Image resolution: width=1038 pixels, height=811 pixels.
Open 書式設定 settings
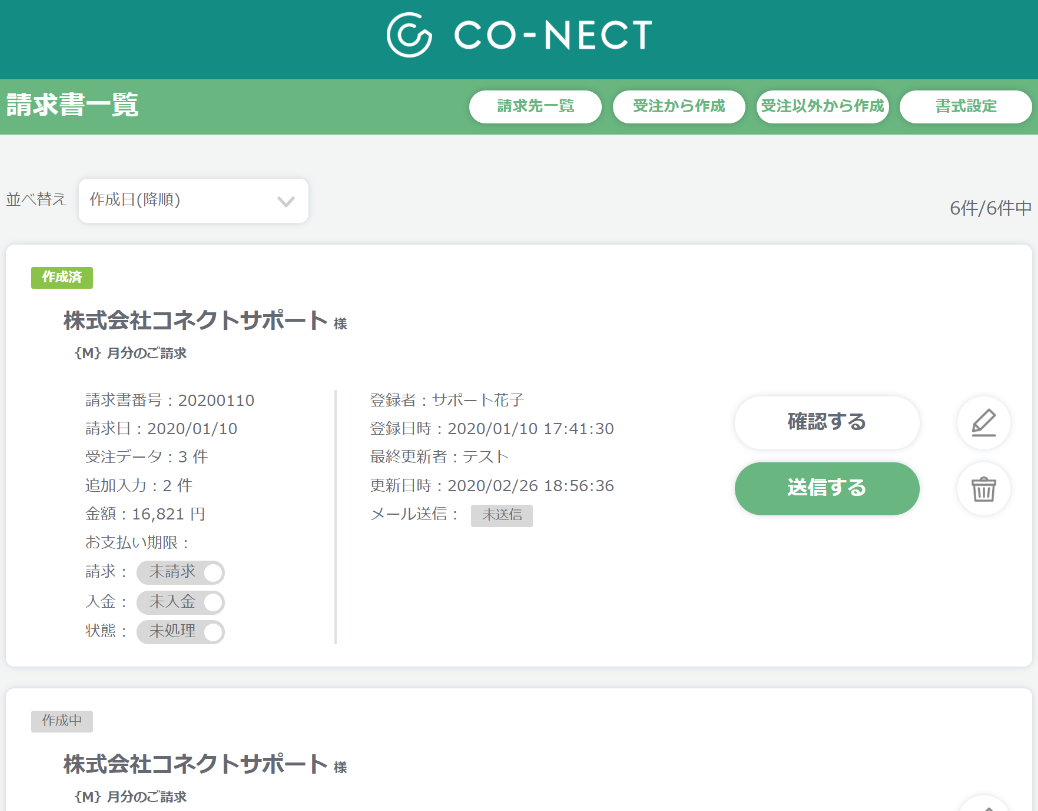pos(966,107)
